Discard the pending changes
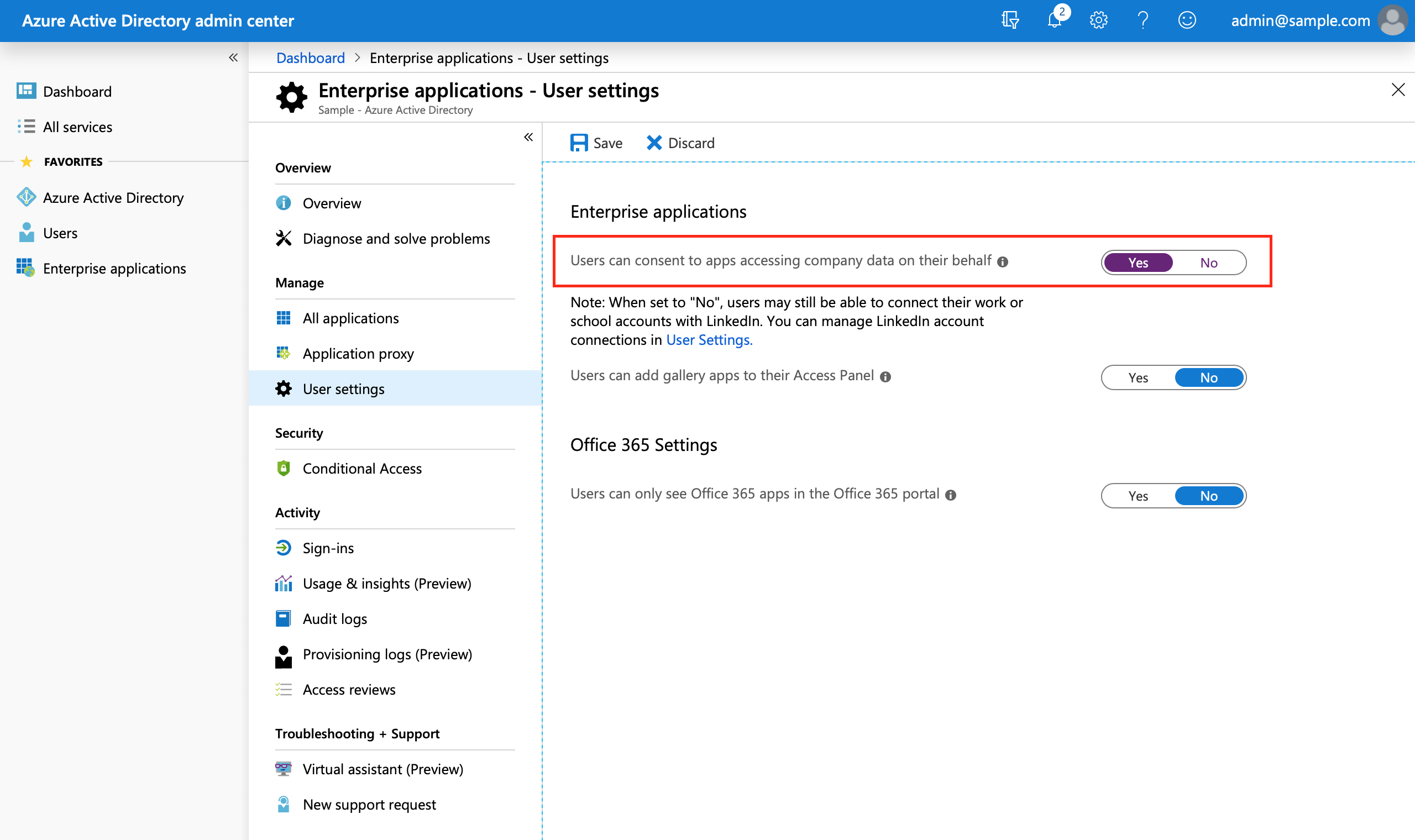Screen dimensions: 1415x840 pos(681,143)
